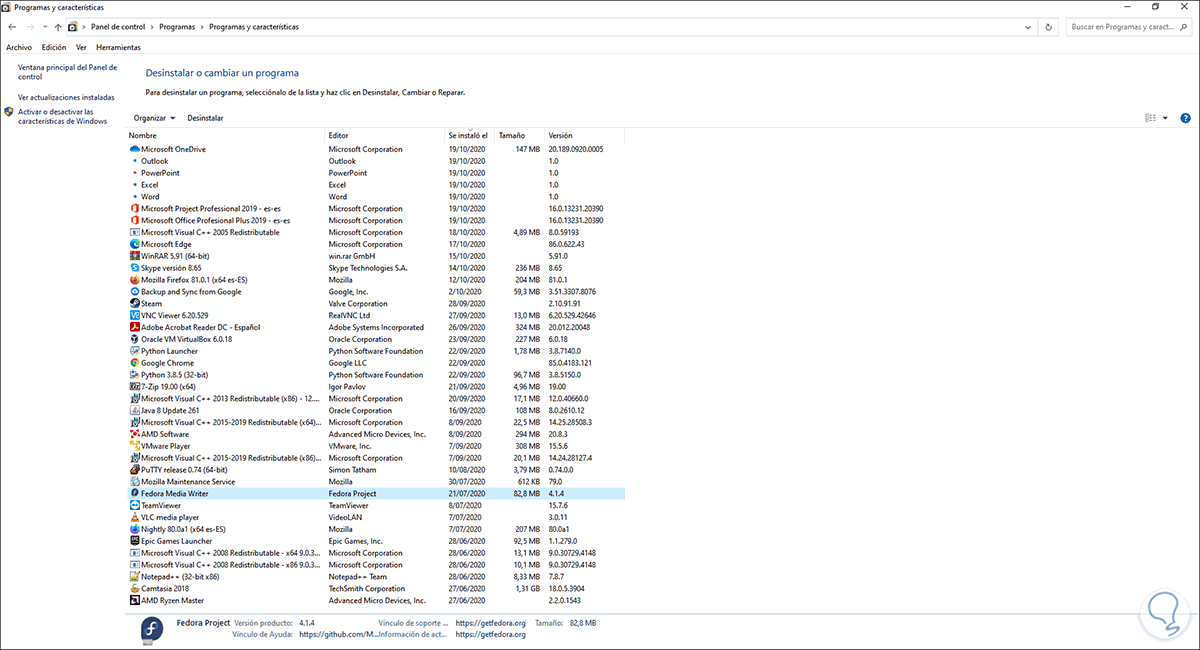This screenshot has width=1200, height=650.
Task: Click the large Fedora logo in details pane
Action: pyautogui.click(x=154, y=628)
